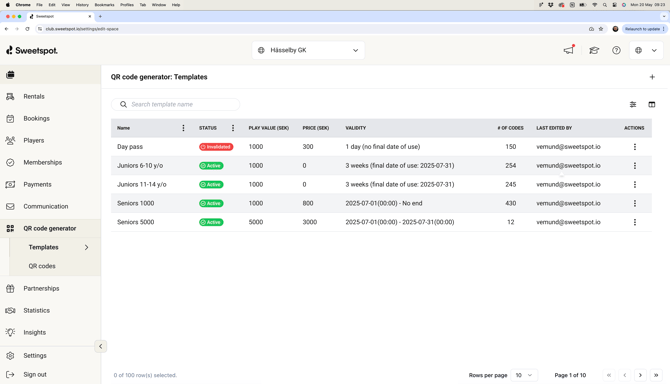670x384 pixels.
Task: Open Rows per page dropdown
Action: (524, 375)
